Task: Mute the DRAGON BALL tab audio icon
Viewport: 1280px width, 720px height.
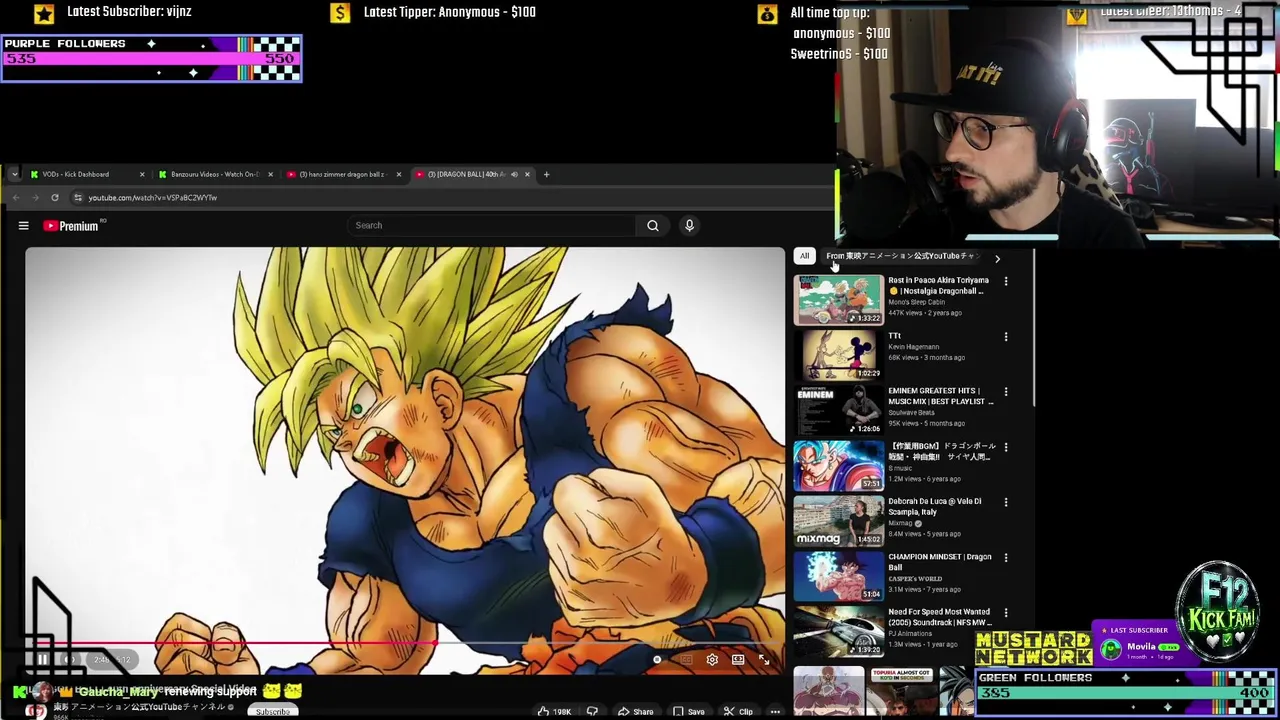Action: click(x=514, y=175)
